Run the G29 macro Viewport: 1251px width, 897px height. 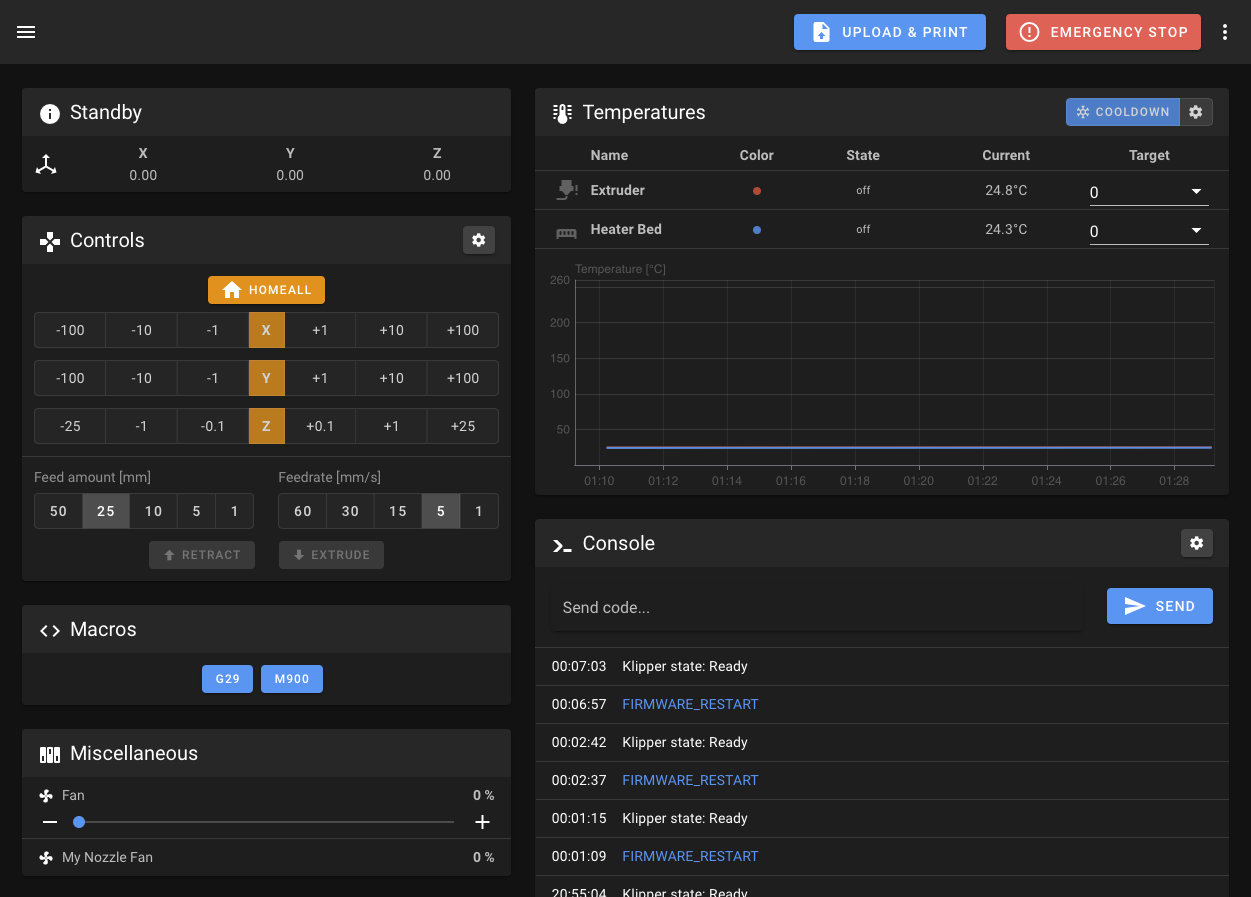tap(227, 679)
